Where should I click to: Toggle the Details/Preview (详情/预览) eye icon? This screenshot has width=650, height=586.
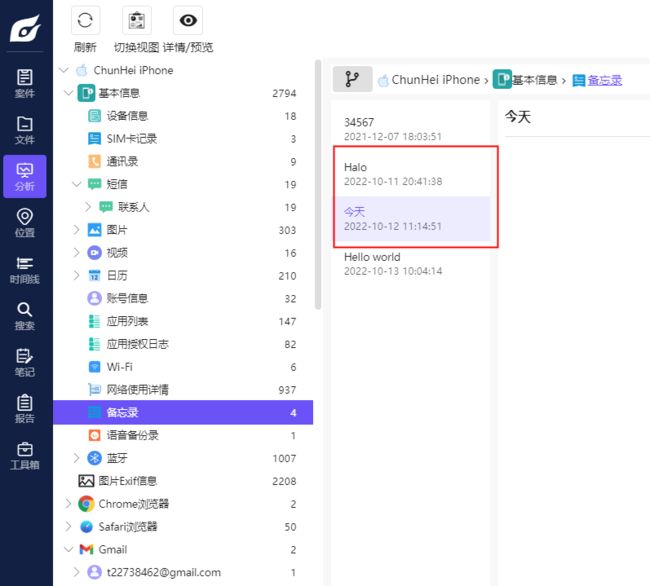click(188, 20)
